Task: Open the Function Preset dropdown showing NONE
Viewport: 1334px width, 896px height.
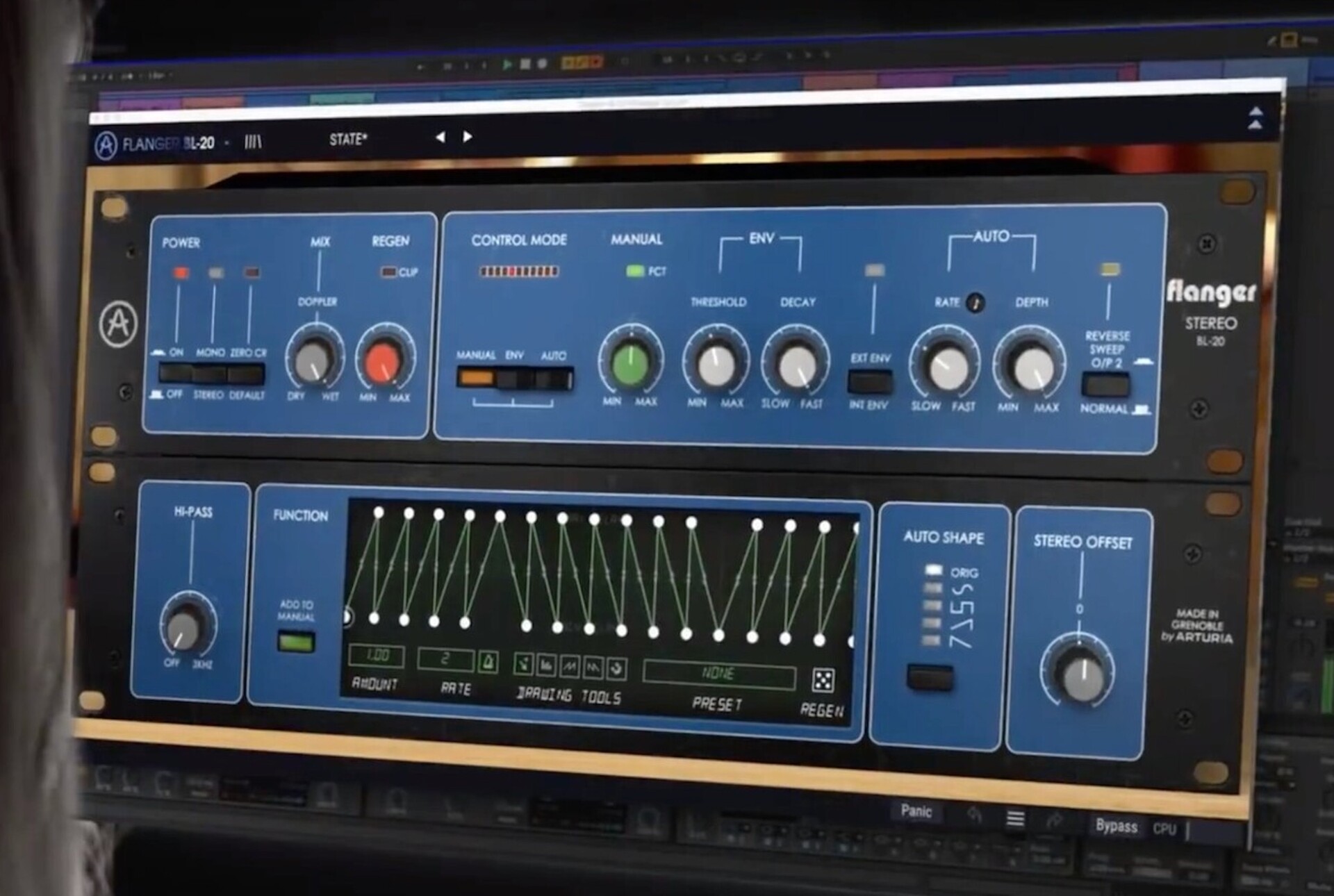Action: (x=718, y=674)
